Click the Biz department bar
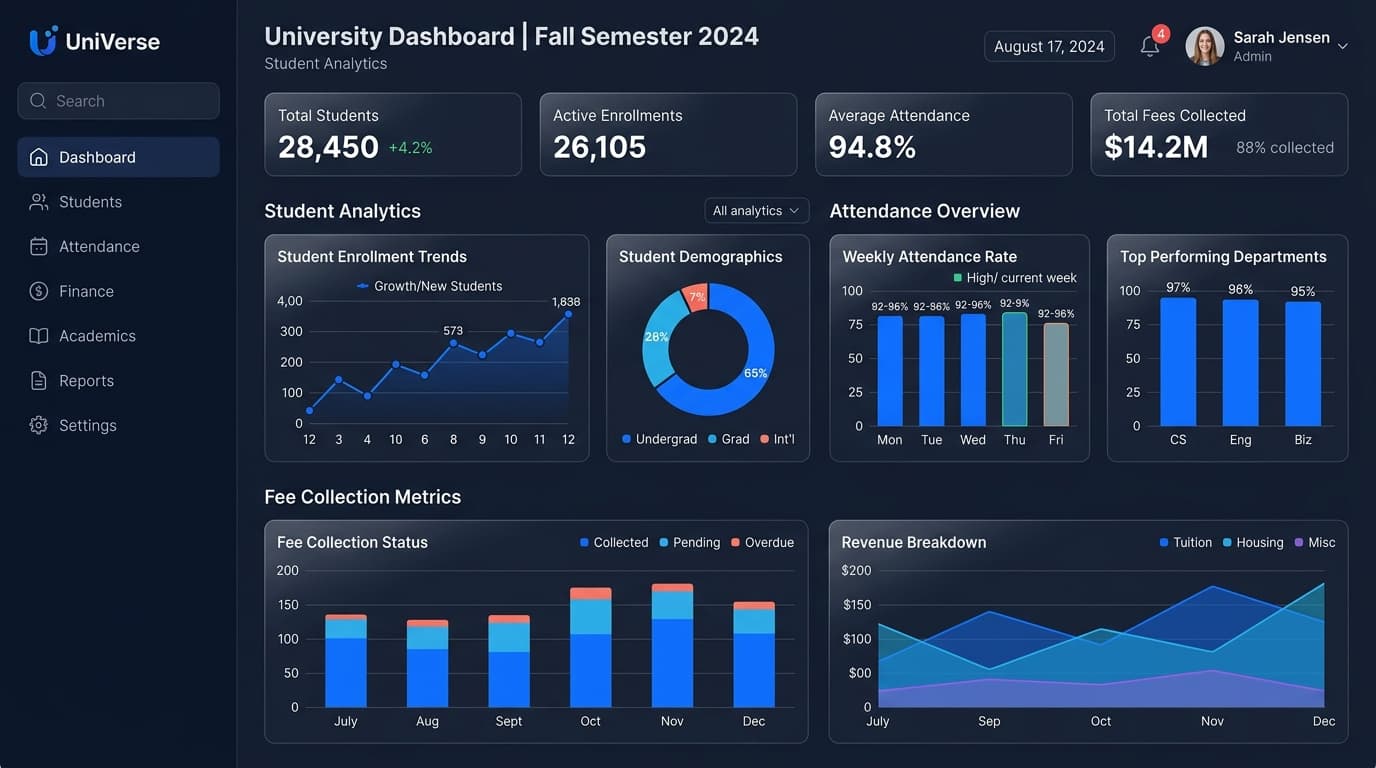This screenshot has width=1376, height=768. coord(1303,364)
